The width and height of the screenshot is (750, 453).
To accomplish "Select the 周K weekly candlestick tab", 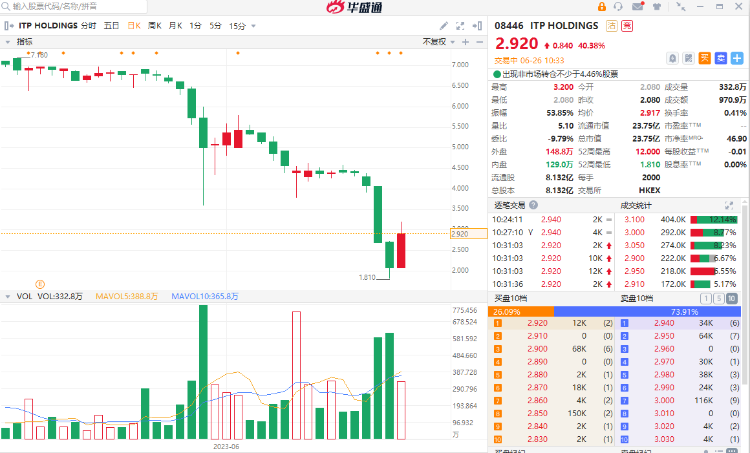I will click(154, 26).
